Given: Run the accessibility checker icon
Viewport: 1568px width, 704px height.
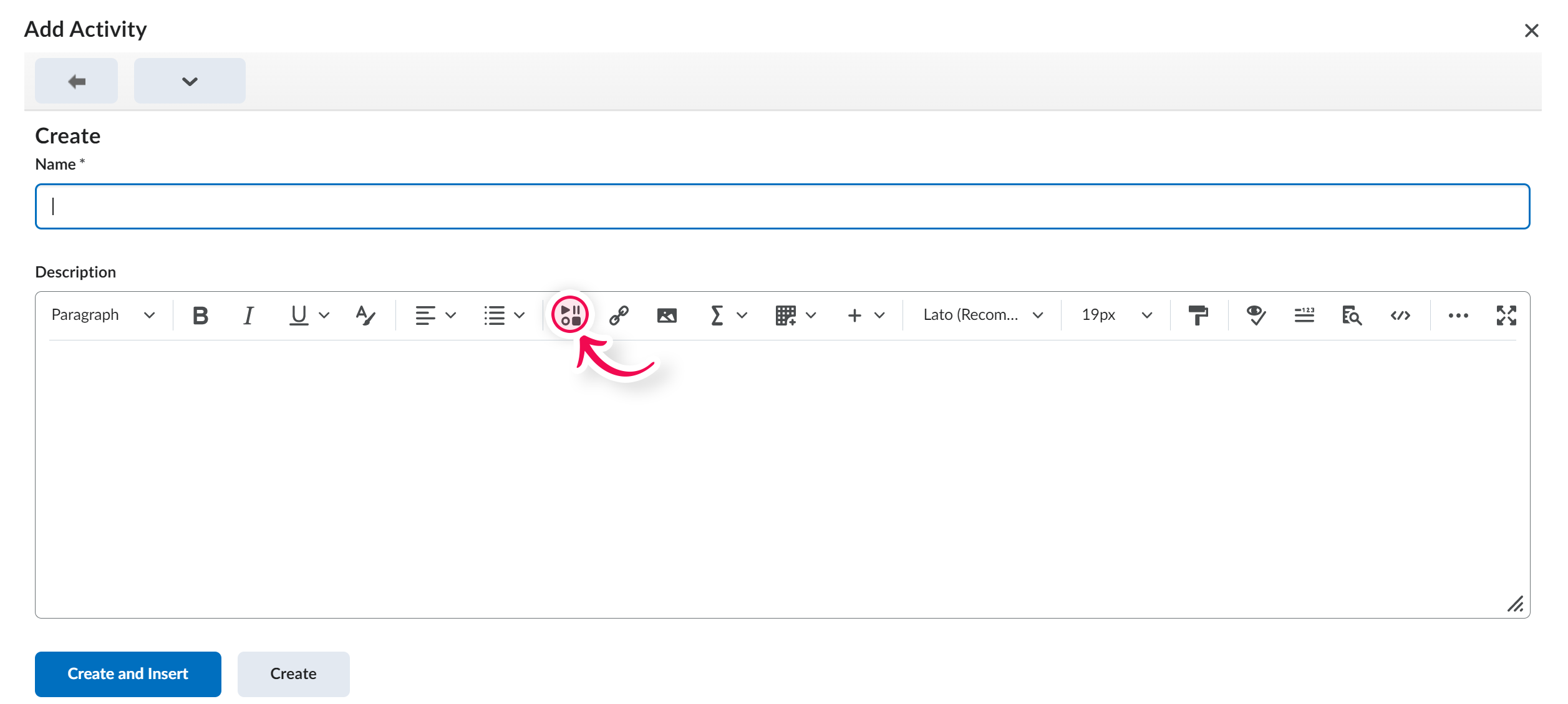Looking at the screenshot, I should click(1255, 315).
